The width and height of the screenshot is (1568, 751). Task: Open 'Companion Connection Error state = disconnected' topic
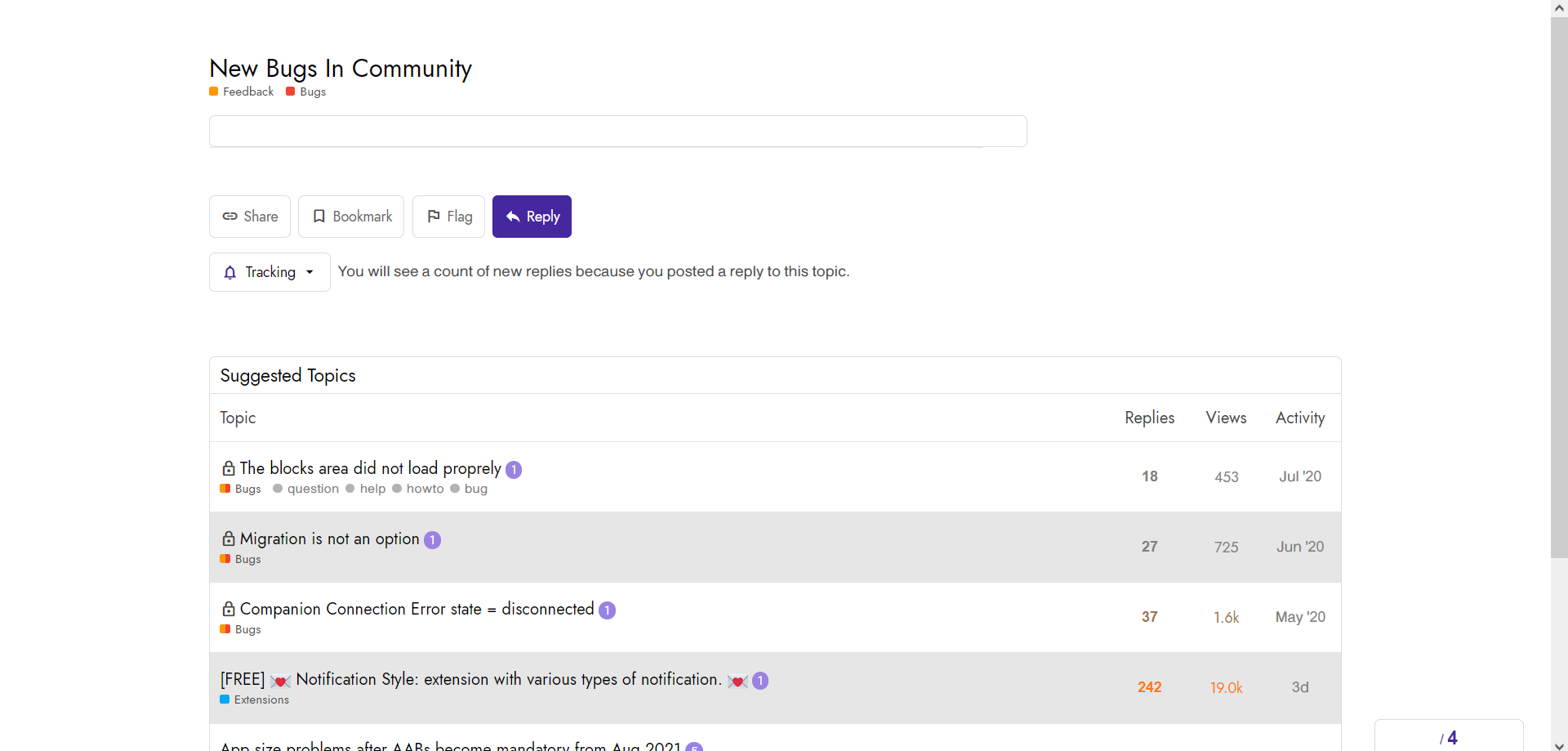[x=416, y=609]
